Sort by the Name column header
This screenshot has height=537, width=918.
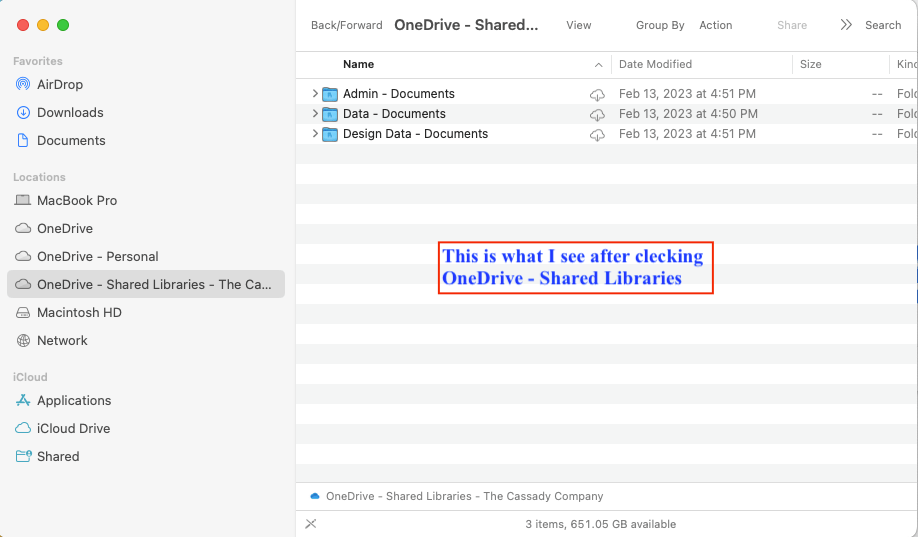(x=358, y=64)
